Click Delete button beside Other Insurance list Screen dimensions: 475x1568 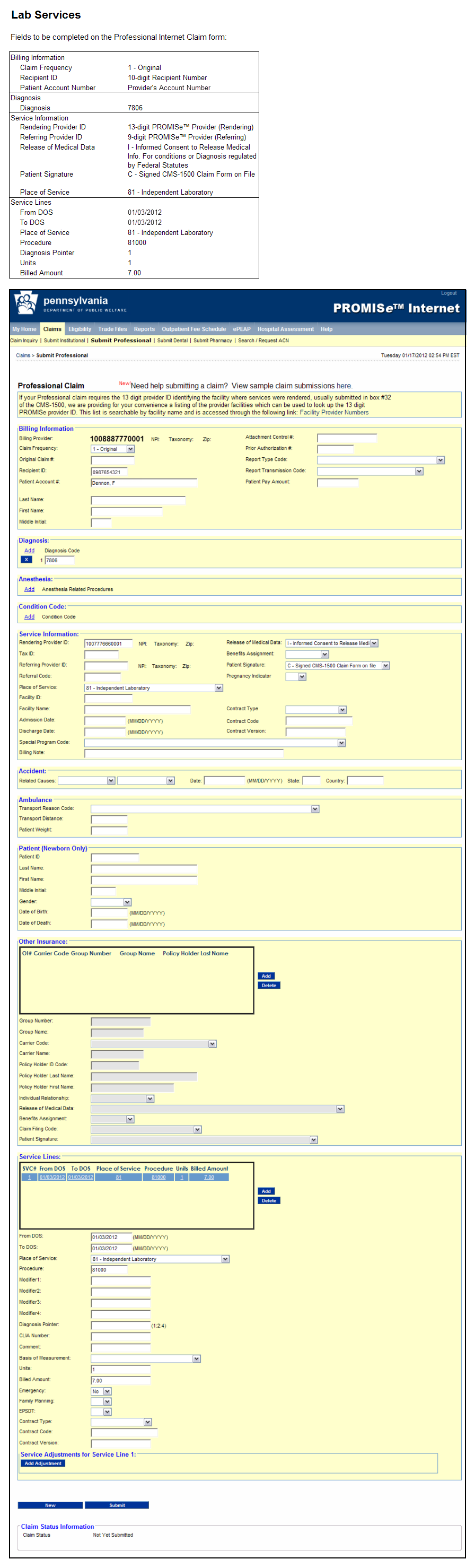269,985
